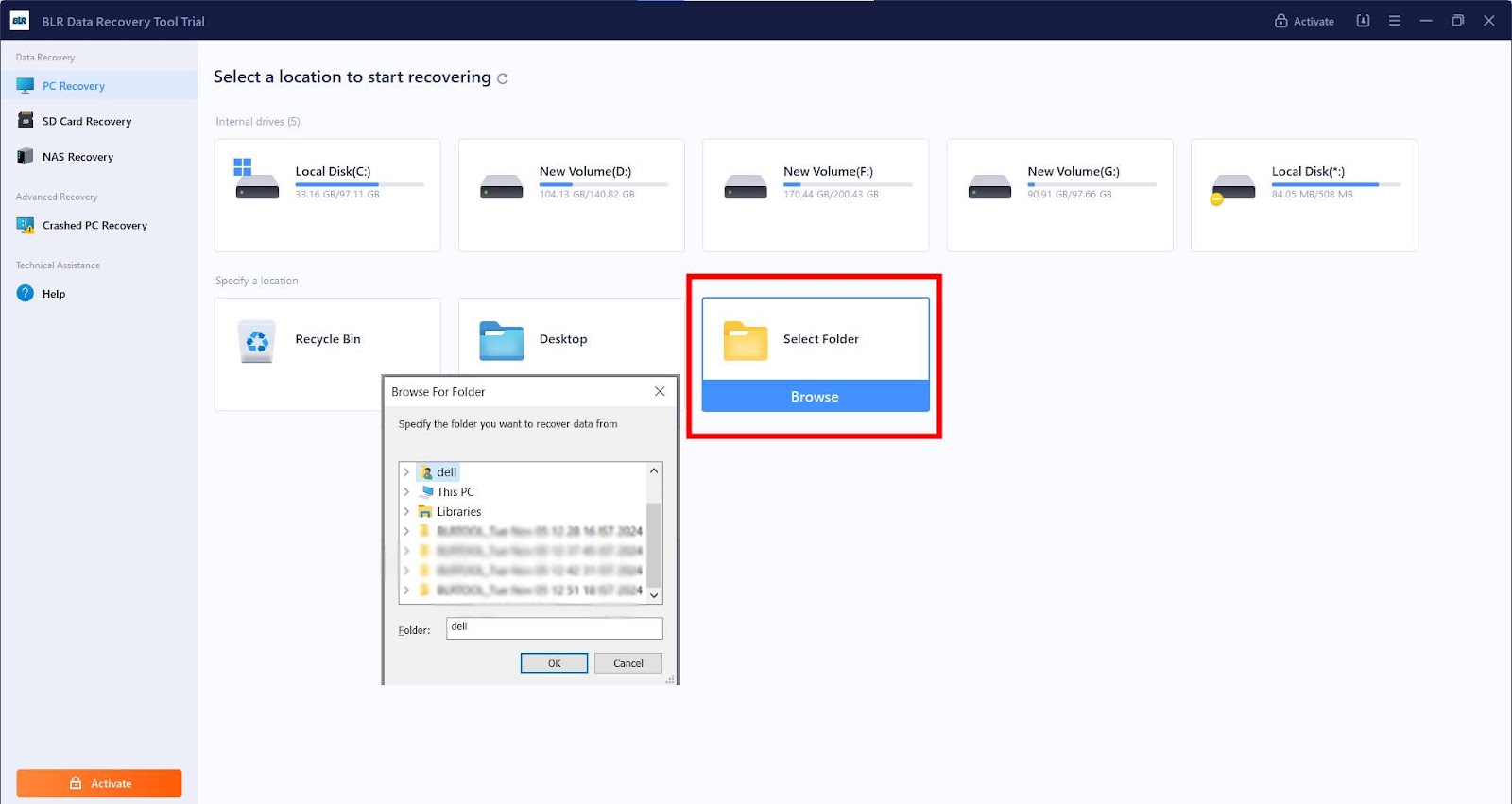
Task: Click the Libraries folder icon in tree
Action: click(x=425, y=511)
